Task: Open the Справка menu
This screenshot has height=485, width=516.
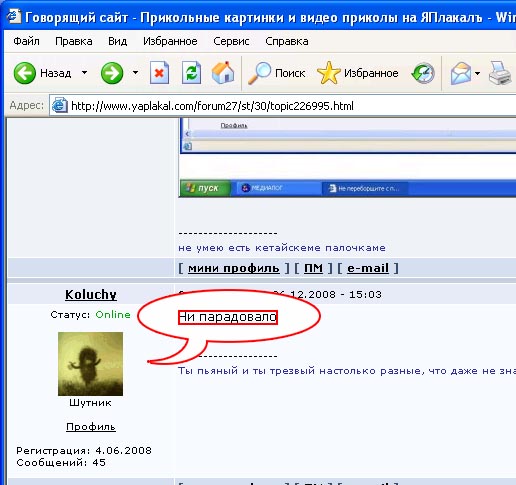Action: pos(287,41)
